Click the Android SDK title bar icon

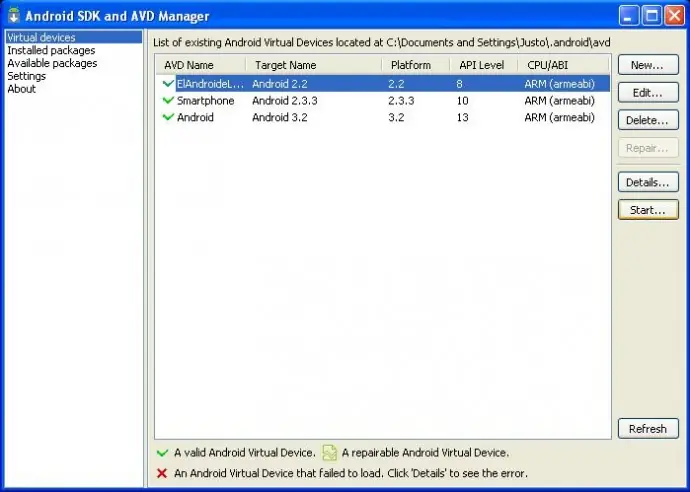point(14,15)
